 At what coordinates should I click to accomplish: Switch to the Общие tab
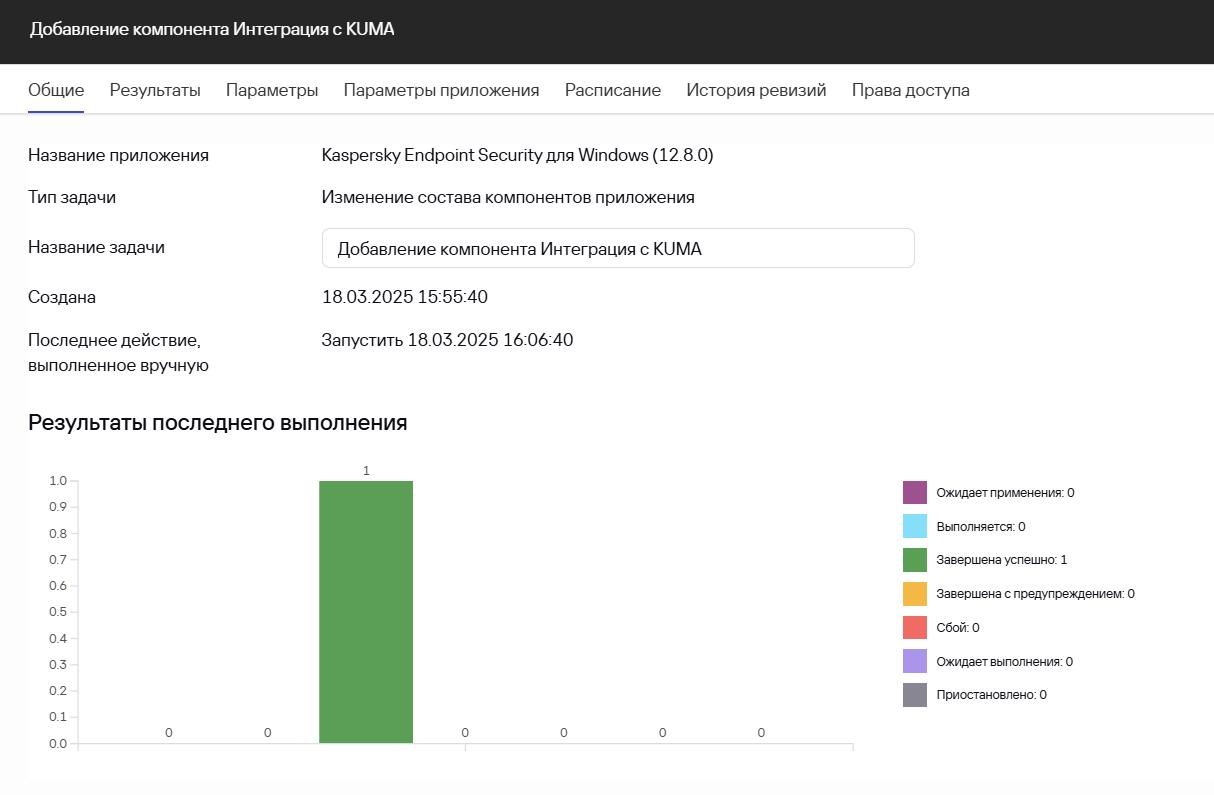coord(56,90)
